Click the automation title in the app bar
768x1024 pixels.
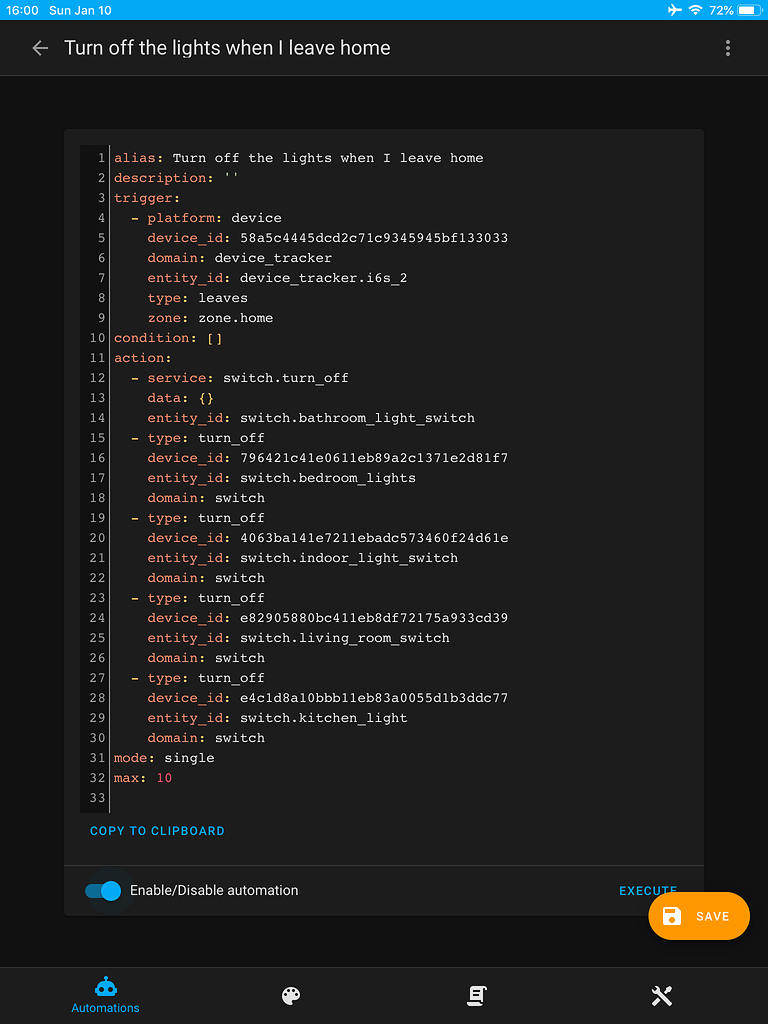pos(227,47)
